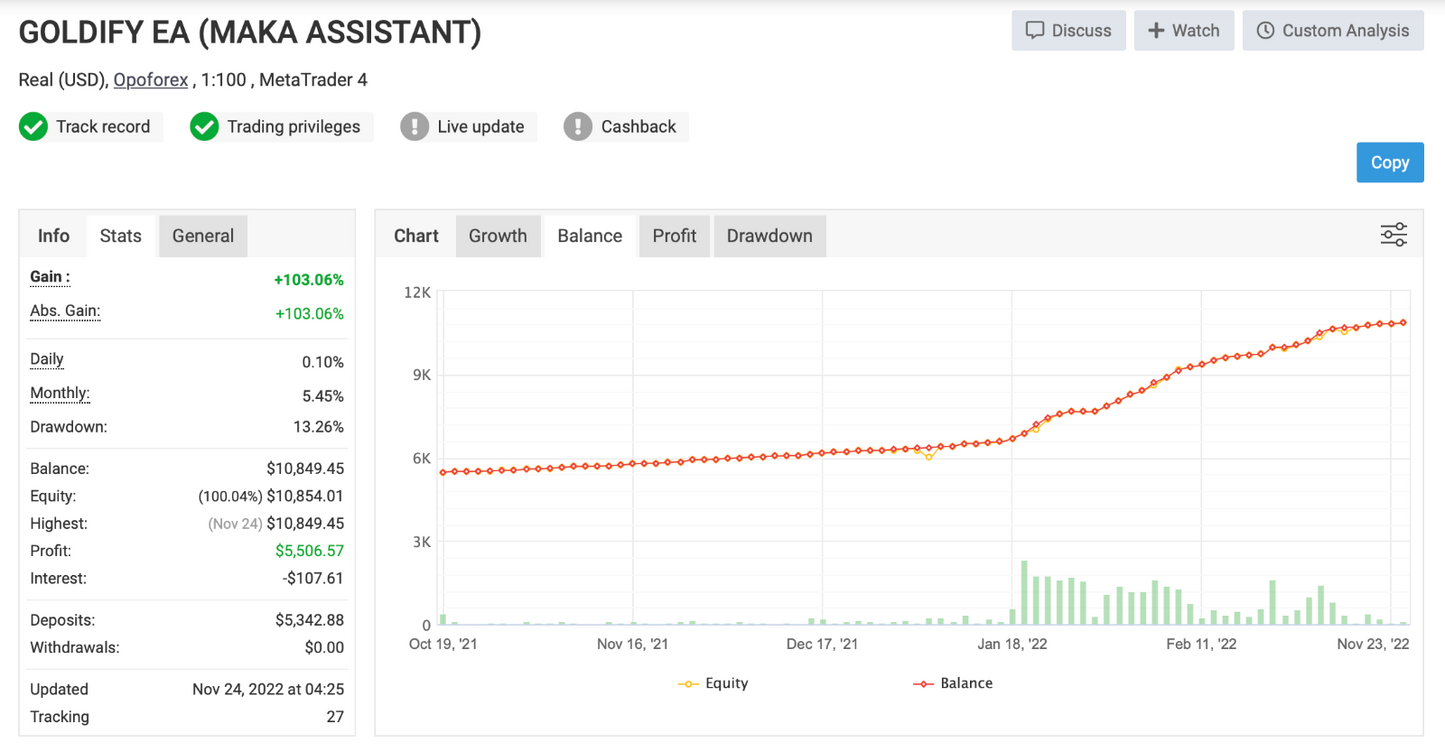1445x752 pixels.
Task: Open chart settings sliders icon
Action: tap(1393, 235)
